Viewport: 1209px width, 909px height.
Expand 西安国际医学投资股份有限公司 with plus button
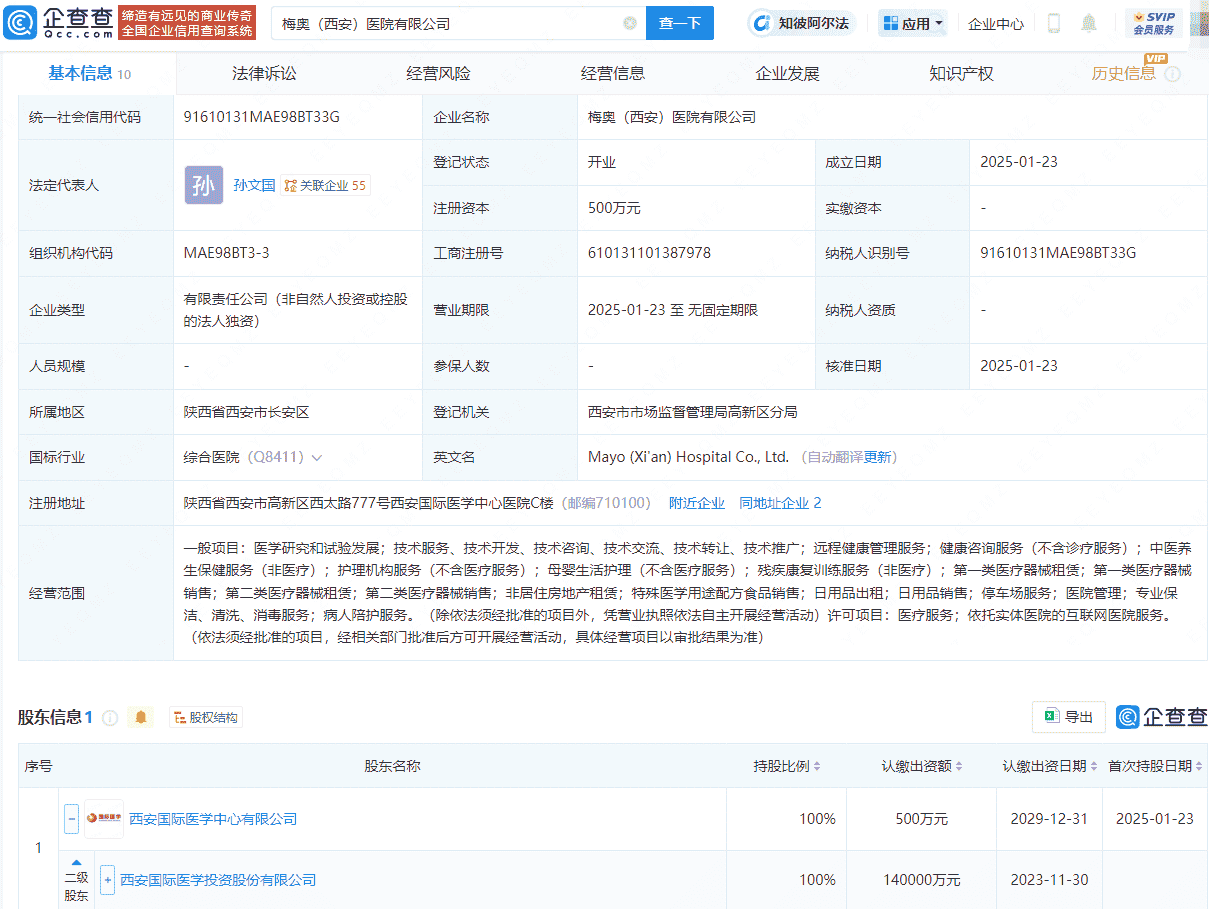(106, 879)
